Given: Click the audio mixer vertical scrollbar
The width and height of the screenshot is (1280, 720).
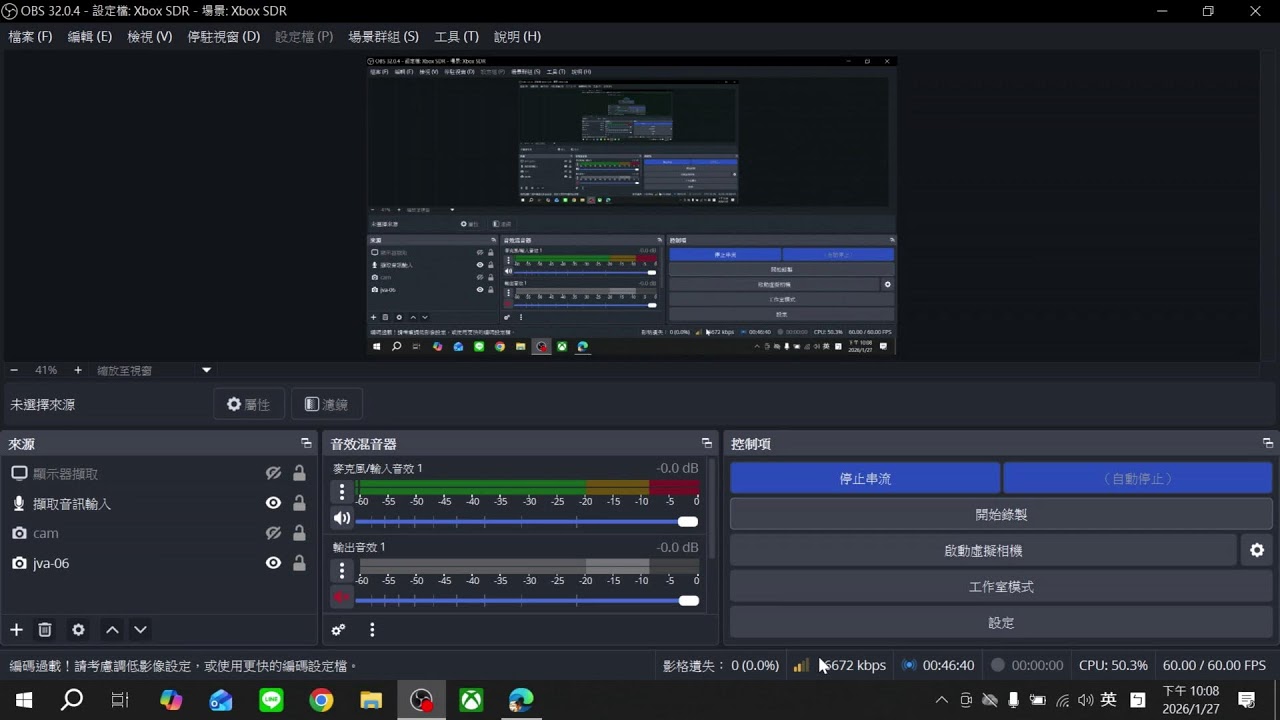Looking at the screenshot, I should click(712, 509).
